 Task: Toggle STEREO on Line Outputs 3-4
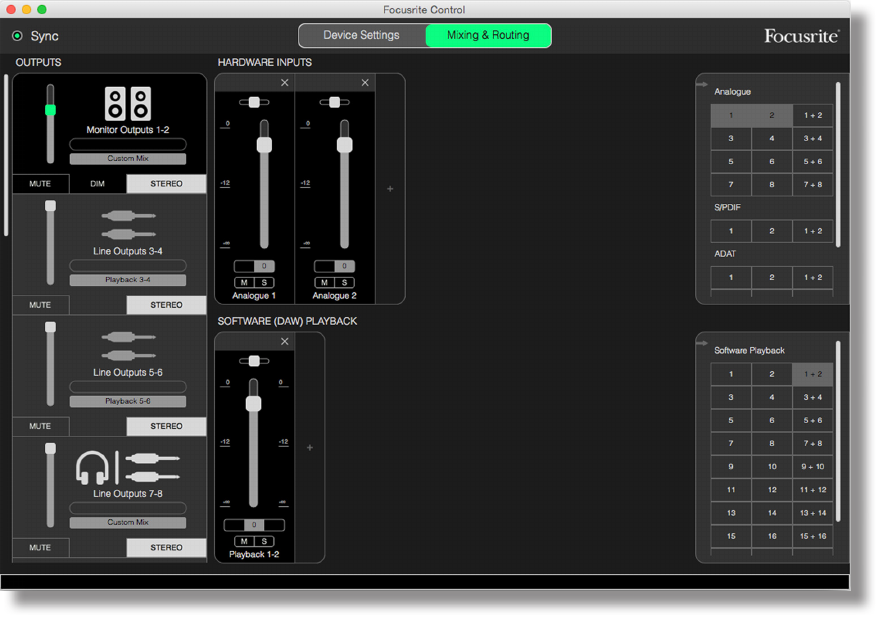coord(166,305)
